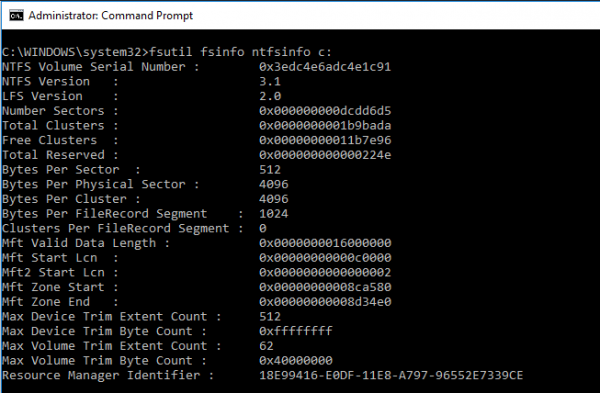Click the NTFS Version value 3.1
Screen dimensions: 600x393
tap(270, 82)
